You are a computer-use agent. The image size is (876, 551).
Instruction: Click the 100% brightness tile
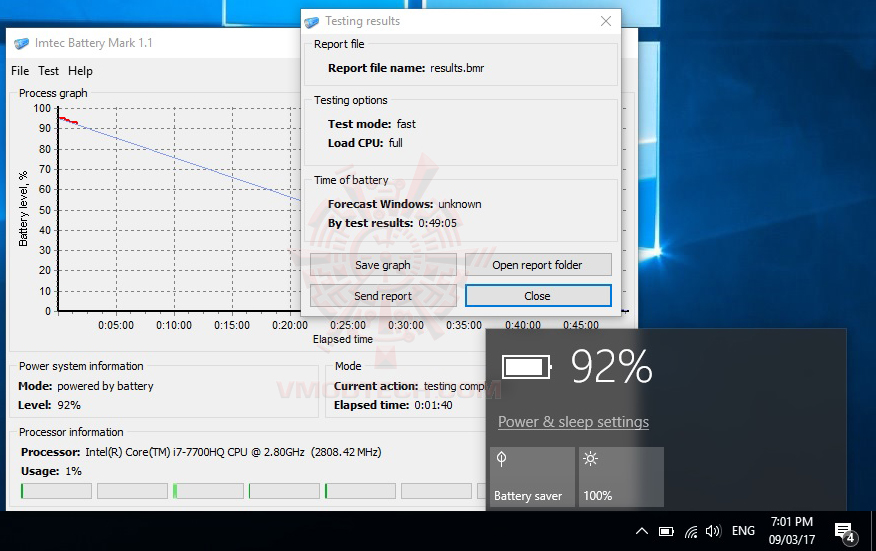[x=621, y=477]
